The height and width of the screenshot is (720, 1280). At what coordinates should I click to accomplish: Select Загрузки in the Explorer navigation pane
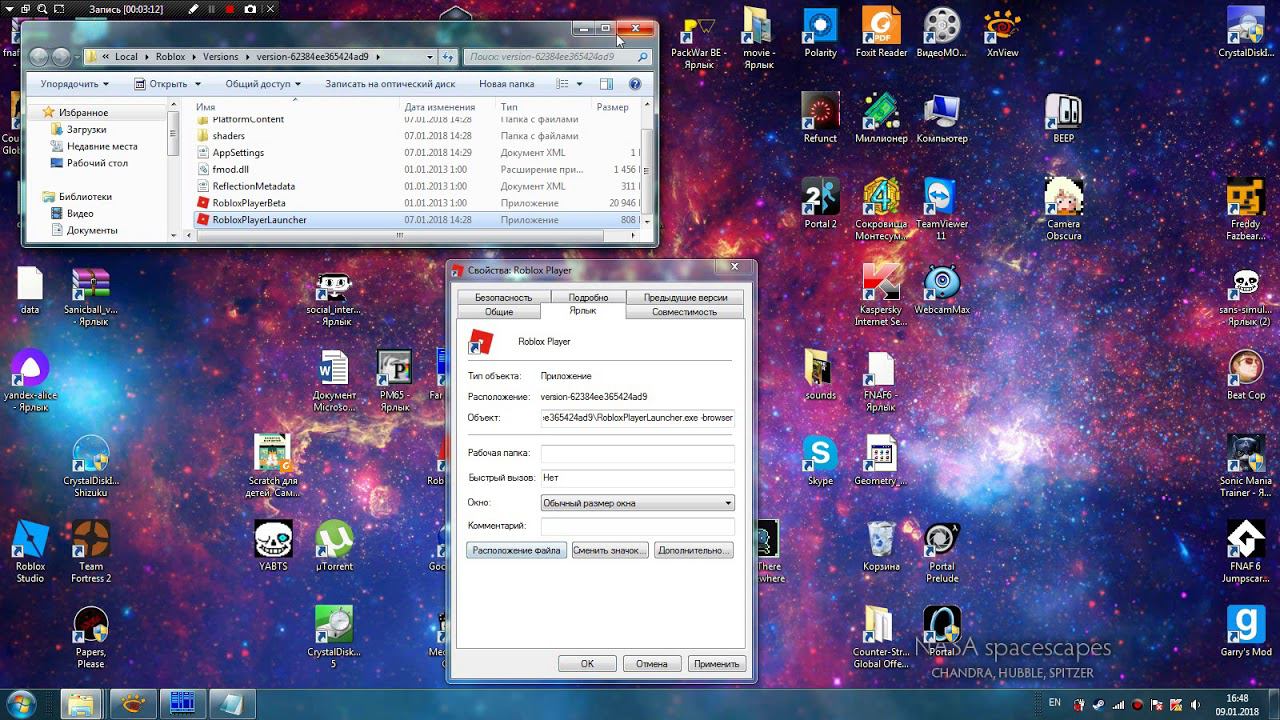point(87,130)
